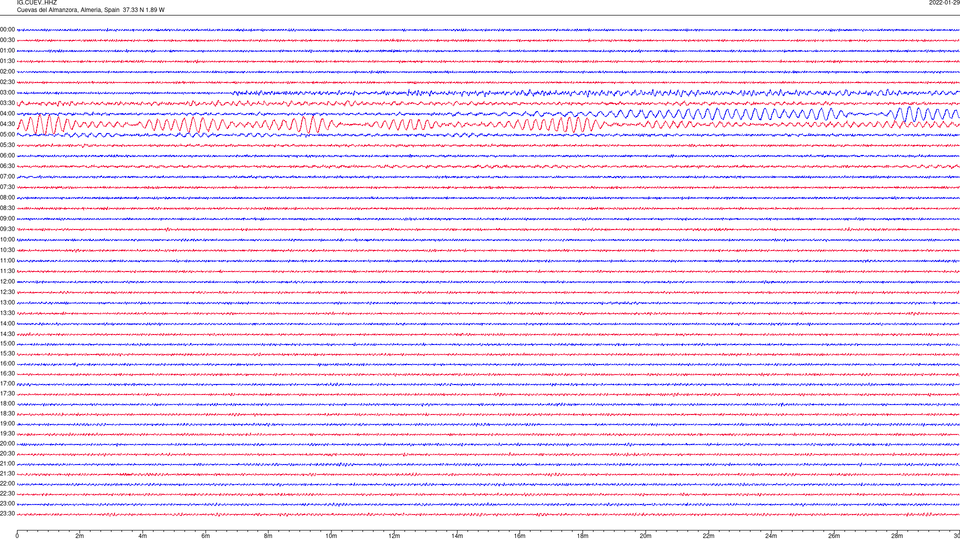Select the 28m axis tick label

tap(897, 536)
